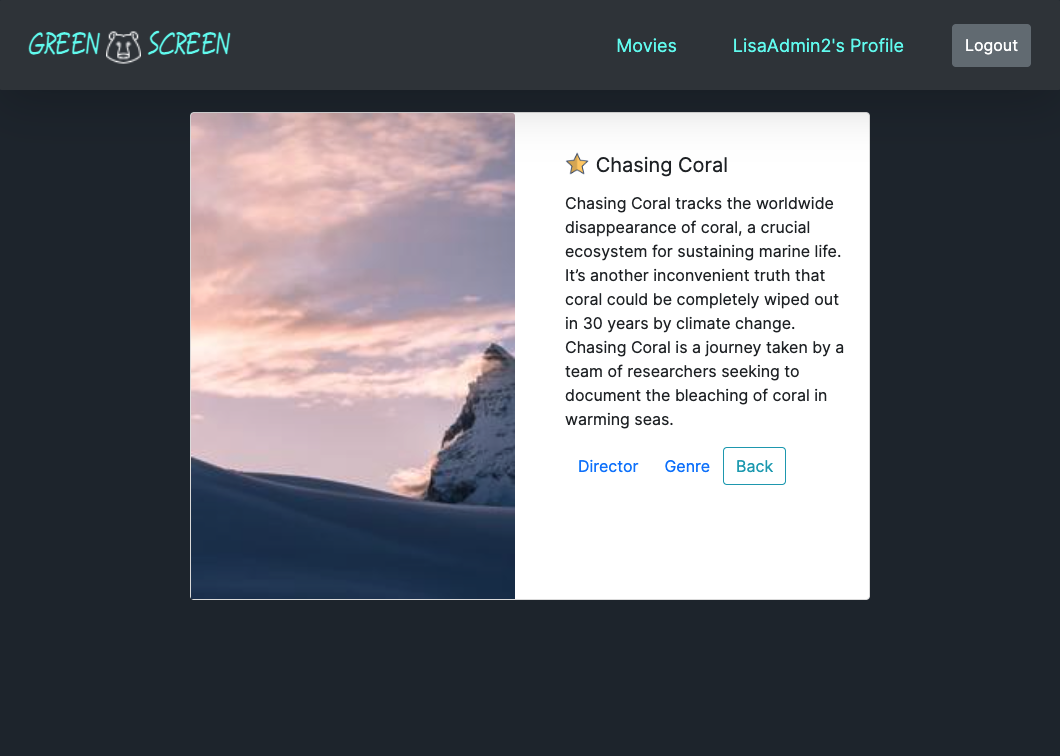Open the Genre details link
Image resolution: width=1060 pixels, height=756 pixels.
click(x=687, y=466)
